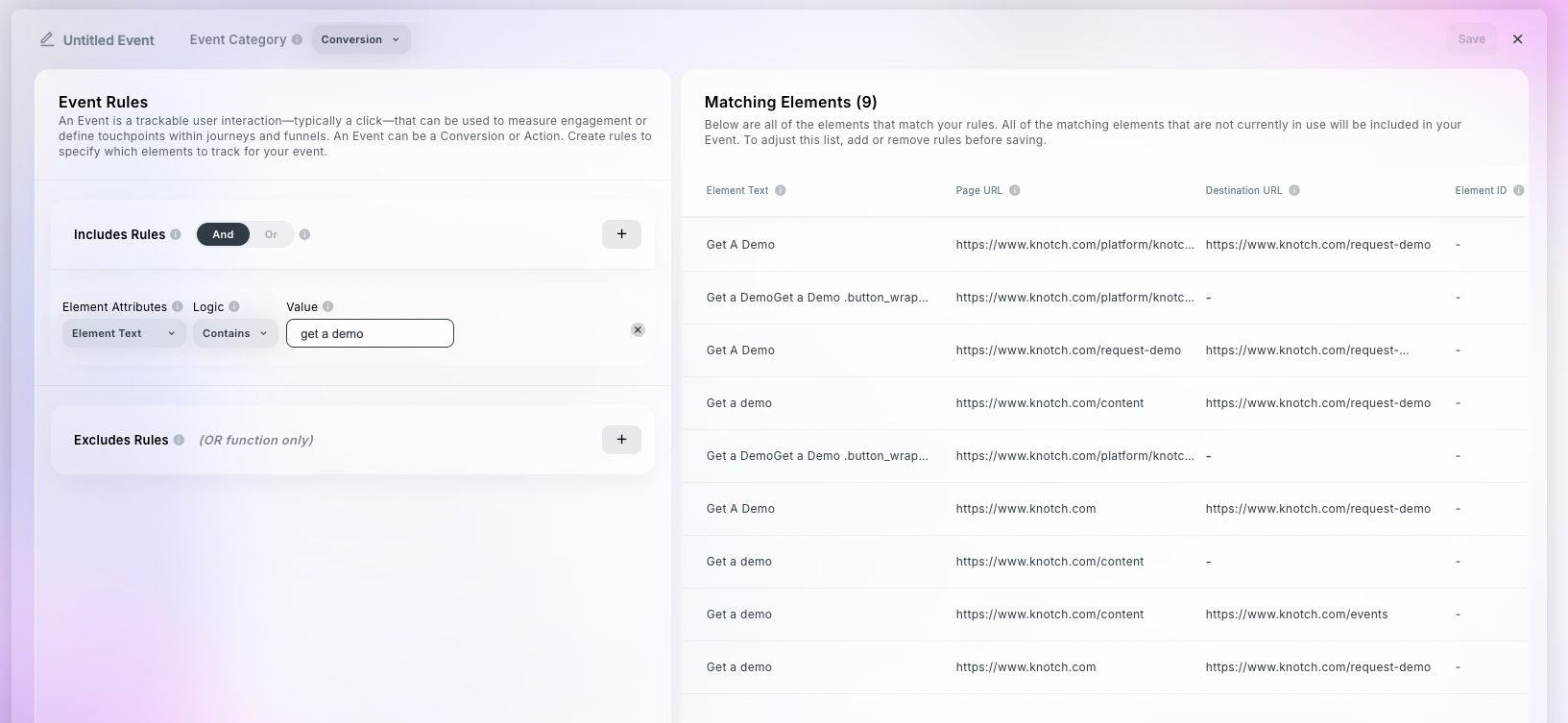
Task: Close the event editor dialog
Action: [x=1517, y=39]
